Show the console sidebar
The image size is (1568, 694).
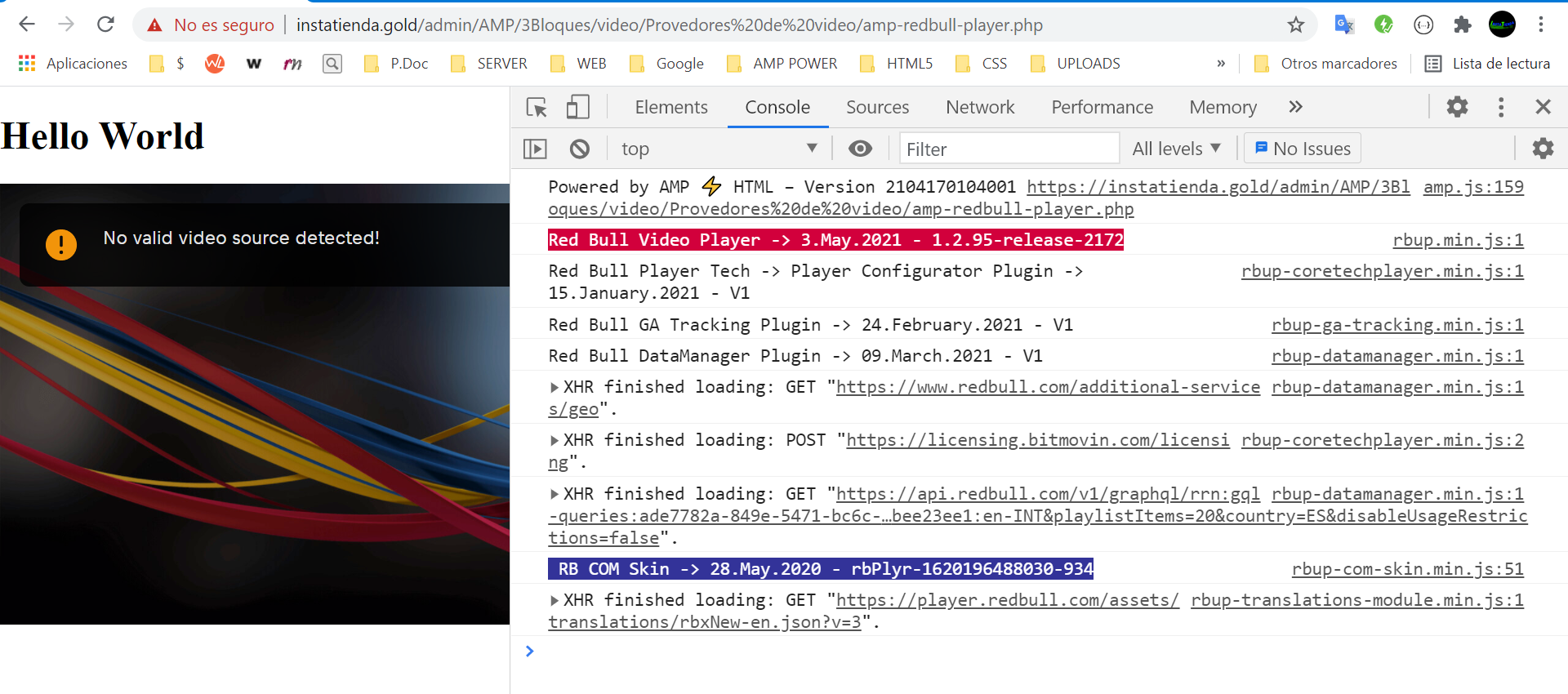coord(535,149)
